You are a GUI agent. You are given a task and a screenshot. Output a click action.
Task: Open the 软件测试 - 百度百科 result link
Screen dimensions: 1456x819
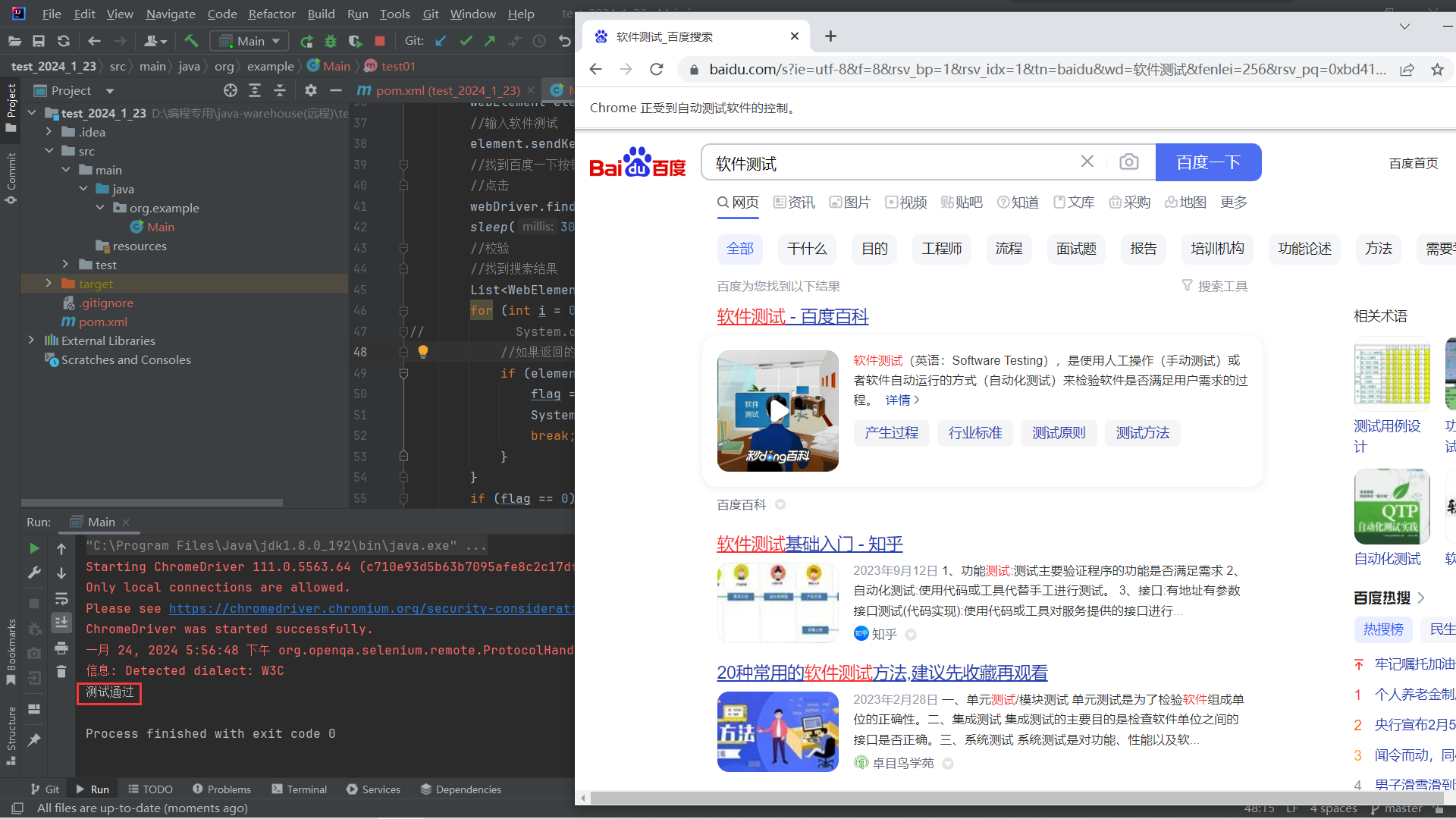point(792,316)
